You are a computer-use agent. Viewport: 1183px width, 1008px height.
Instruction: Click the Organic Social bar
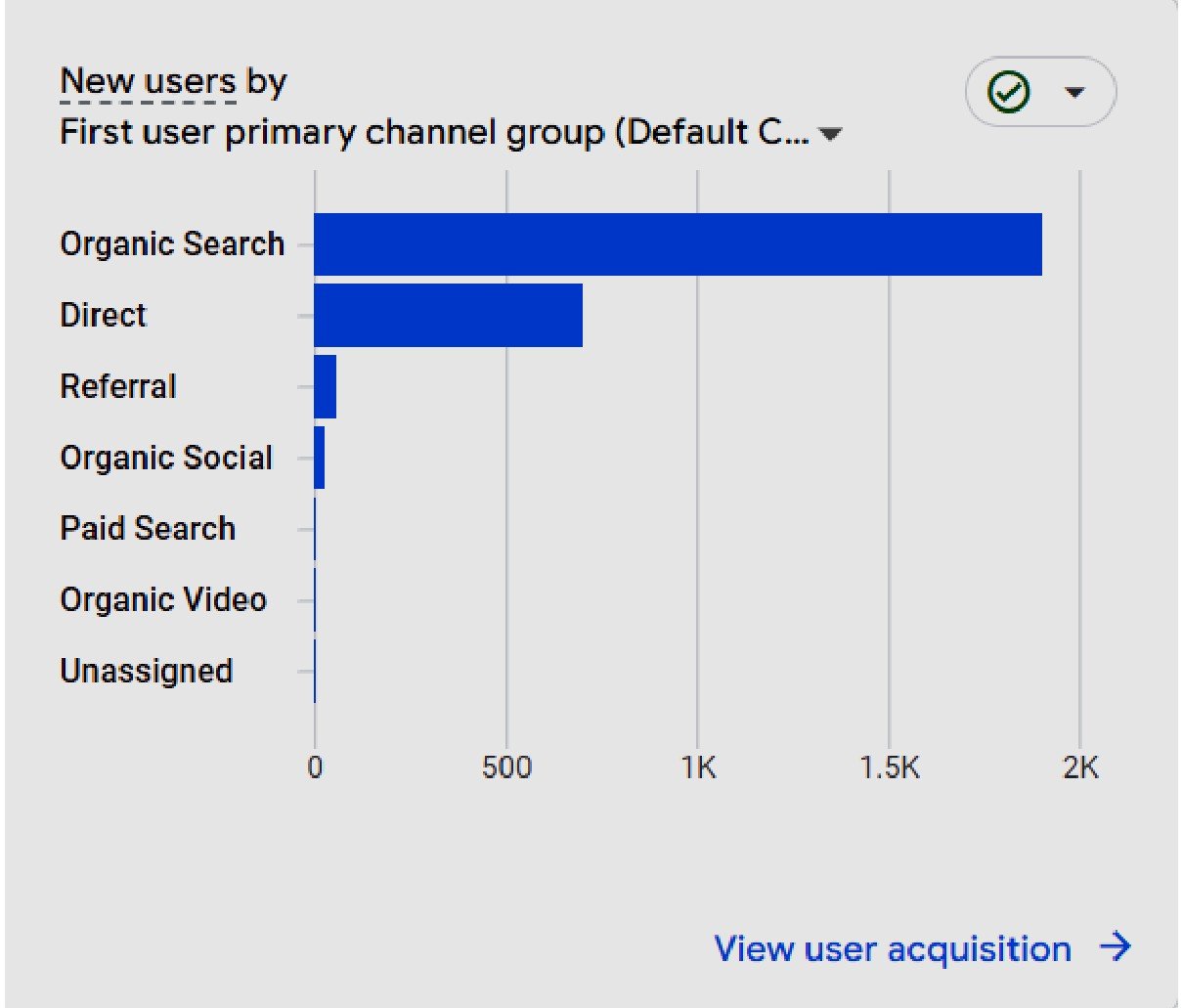[x=320, y=458]
